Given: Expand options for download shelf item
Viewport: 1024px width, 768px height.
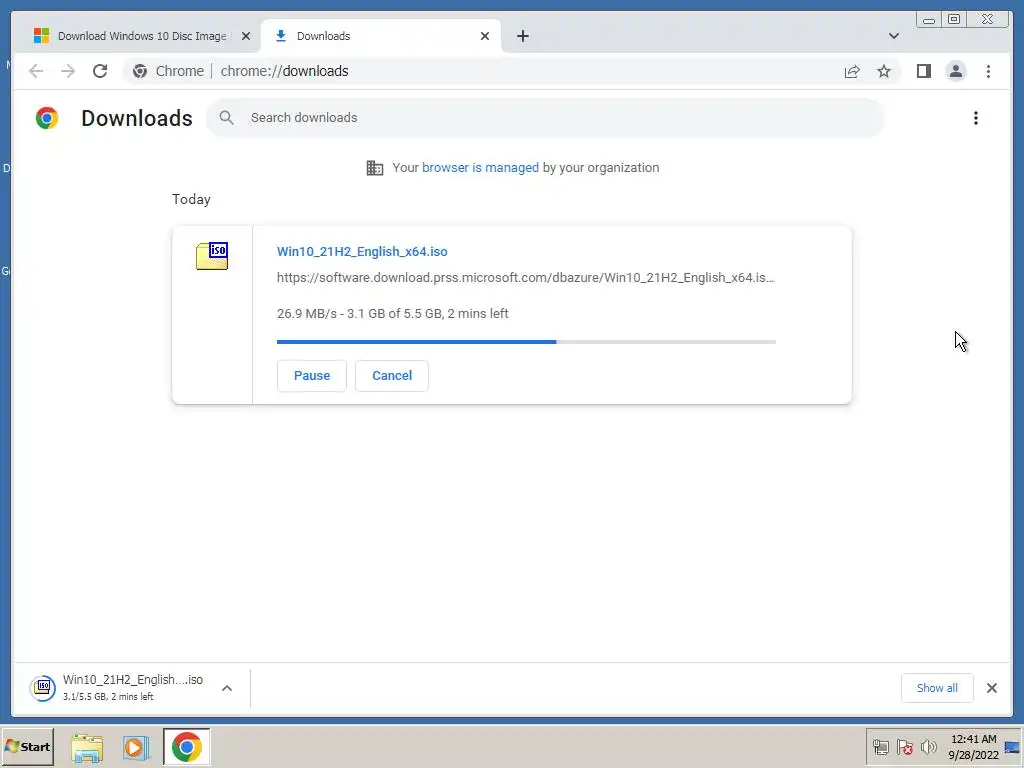Looking at the screenshot, I should (x=227, y=688).
